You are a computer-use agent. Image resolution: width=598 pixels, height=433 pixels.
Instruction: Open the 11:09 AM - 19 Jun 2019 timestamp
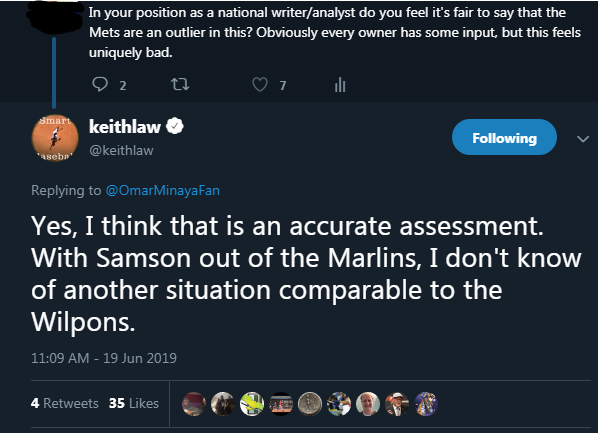click(104, 358)
